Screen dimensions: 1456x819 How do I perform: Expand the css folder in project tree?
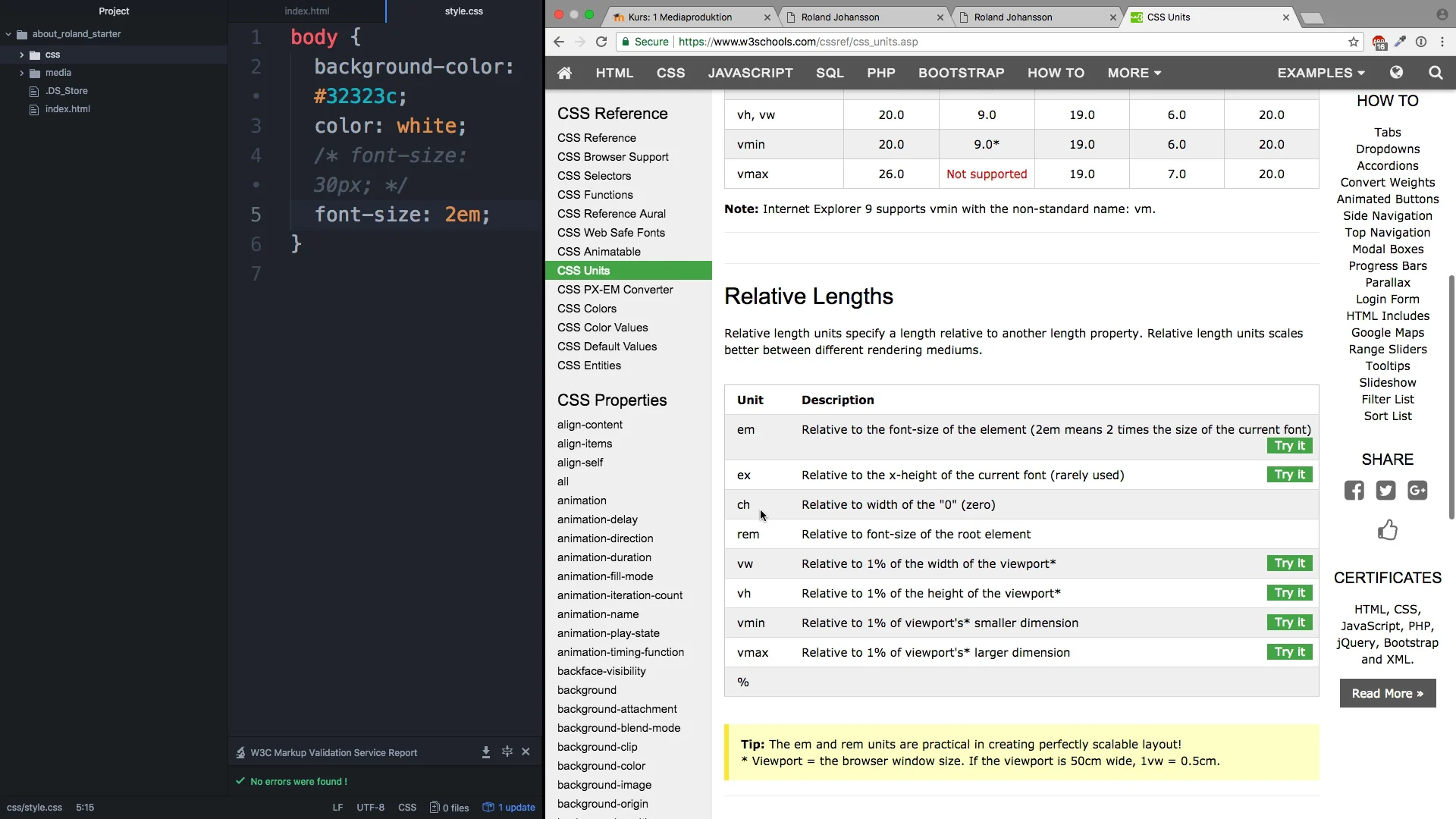pyautogui.click(x=21, y=55)
